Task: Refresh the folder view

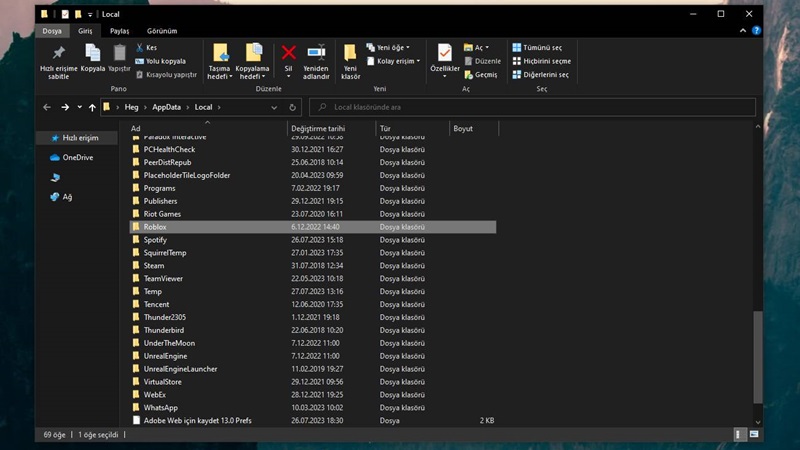Action: tap(292, 108)
